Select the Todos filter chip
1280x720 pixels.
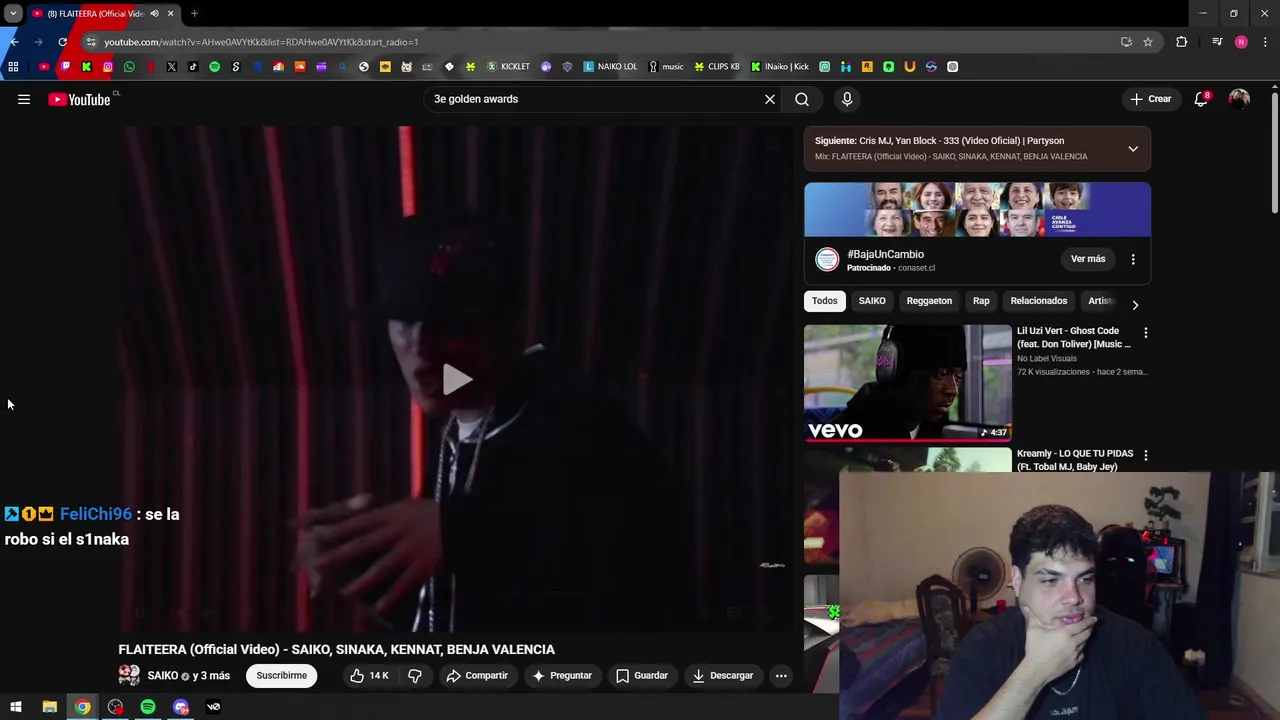pos(825,301)
